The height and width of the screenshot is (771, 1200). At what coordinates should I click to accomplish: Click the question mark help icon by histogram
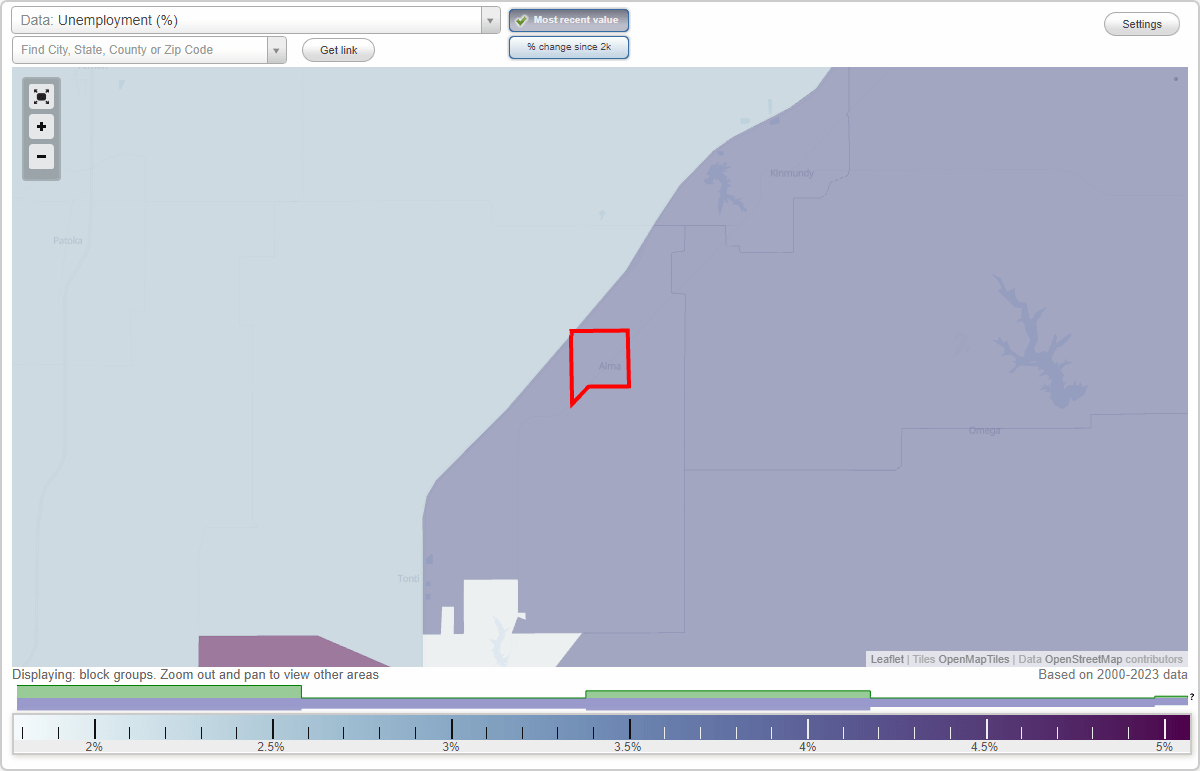(1191, 697)
